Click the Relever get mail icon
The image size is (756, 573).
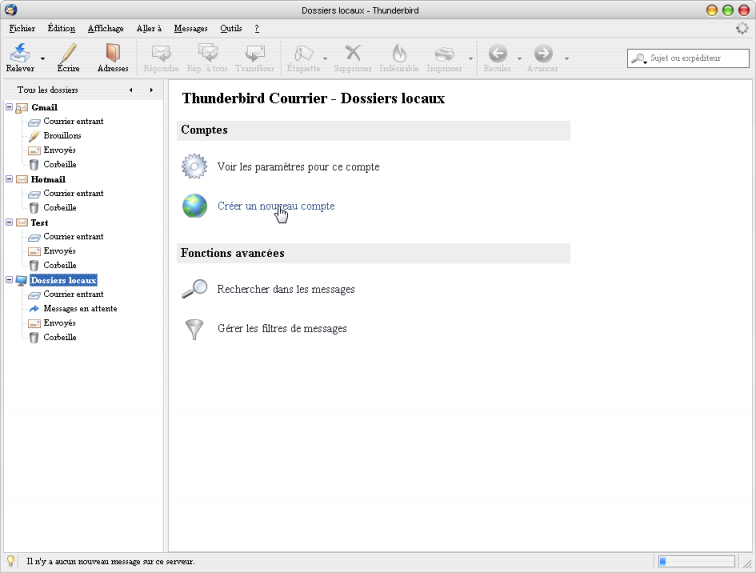tap(20, 52)
